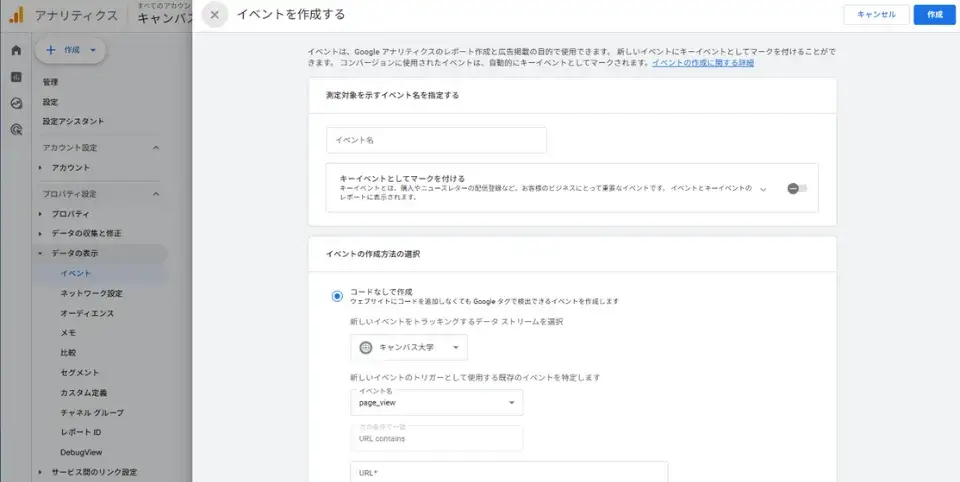Toggle the mark as key event switch
Viewport: 960px width, 482px height.
point(797,189)
